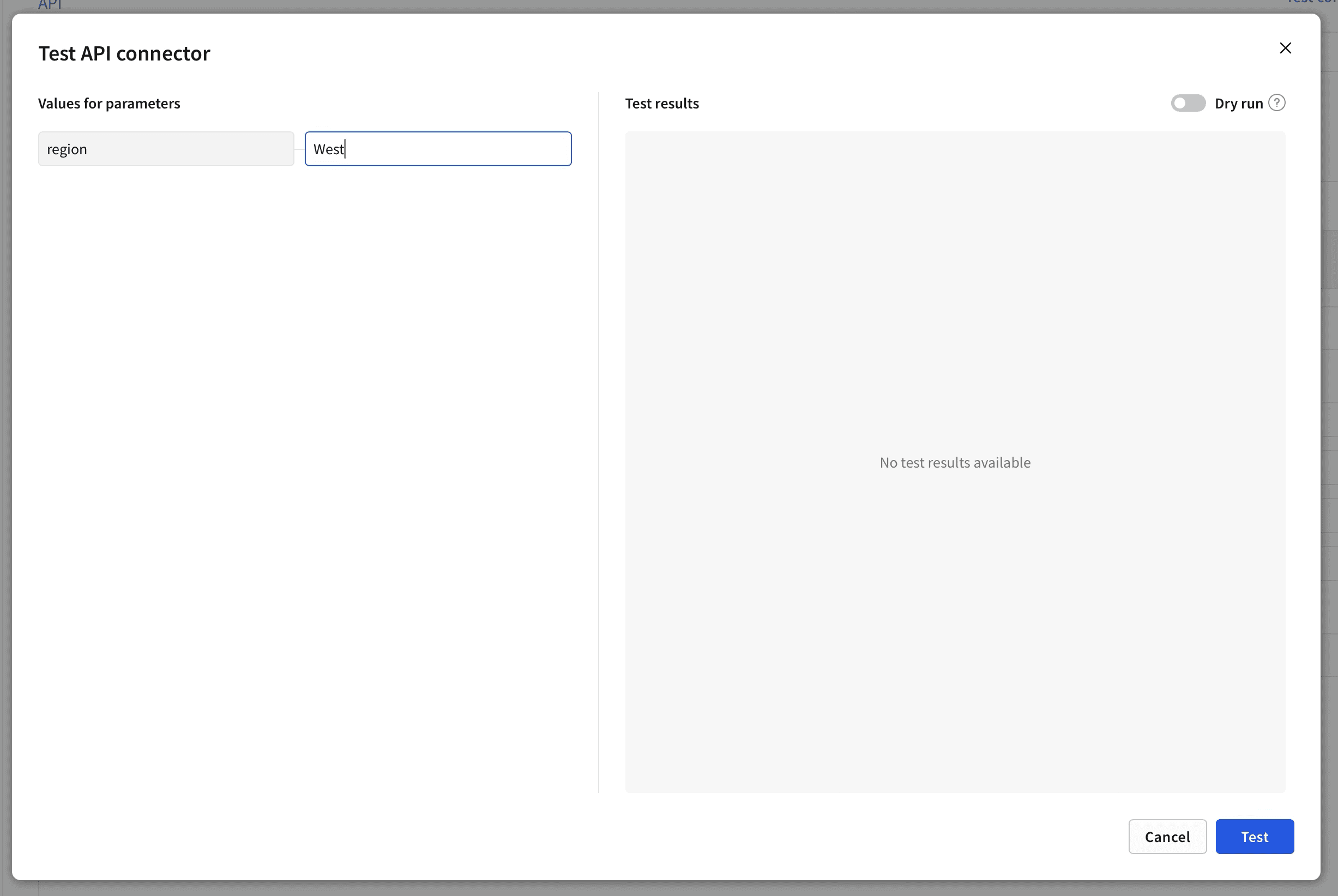Click the Dry run help question-mark icon
The width and height of the screenshot is (1338, 896).
pyautogui.click(x=1276, y=103)
